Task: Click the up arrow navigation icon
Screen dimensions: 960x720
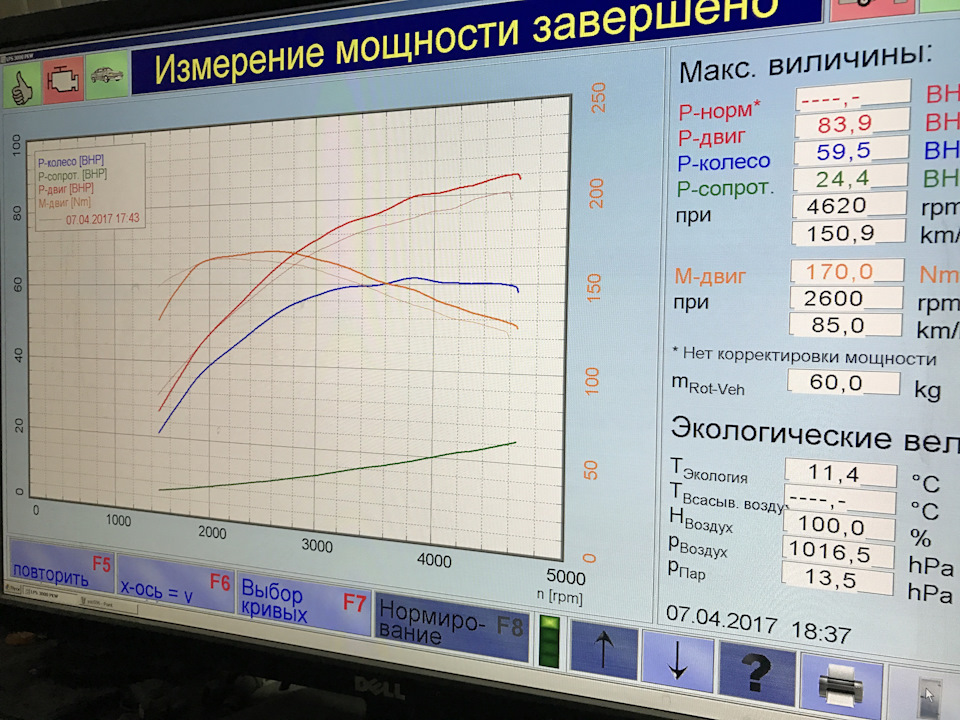Action: [x=603, y=650]
